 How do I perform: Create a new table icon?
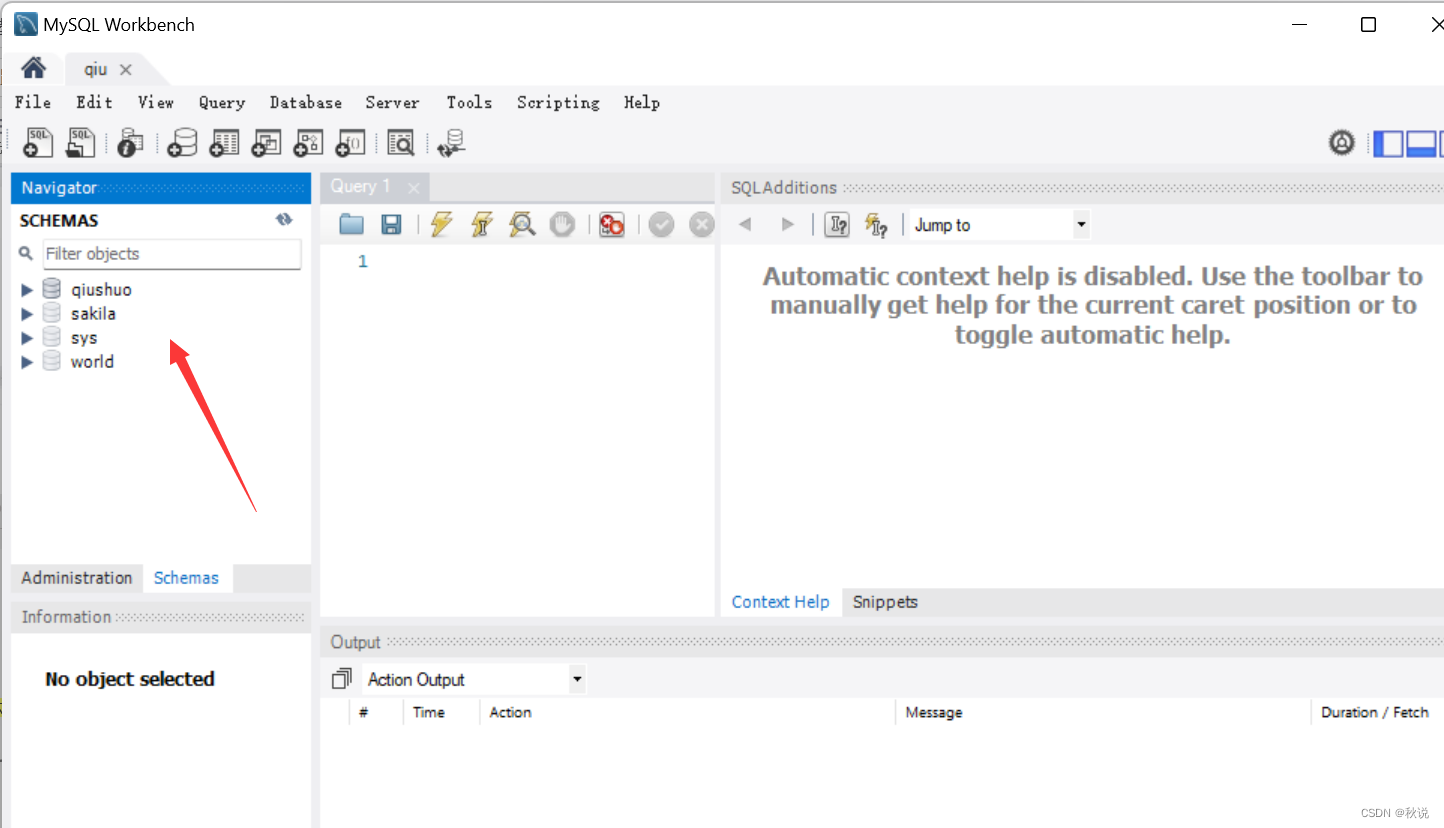[x=224, y=142]
